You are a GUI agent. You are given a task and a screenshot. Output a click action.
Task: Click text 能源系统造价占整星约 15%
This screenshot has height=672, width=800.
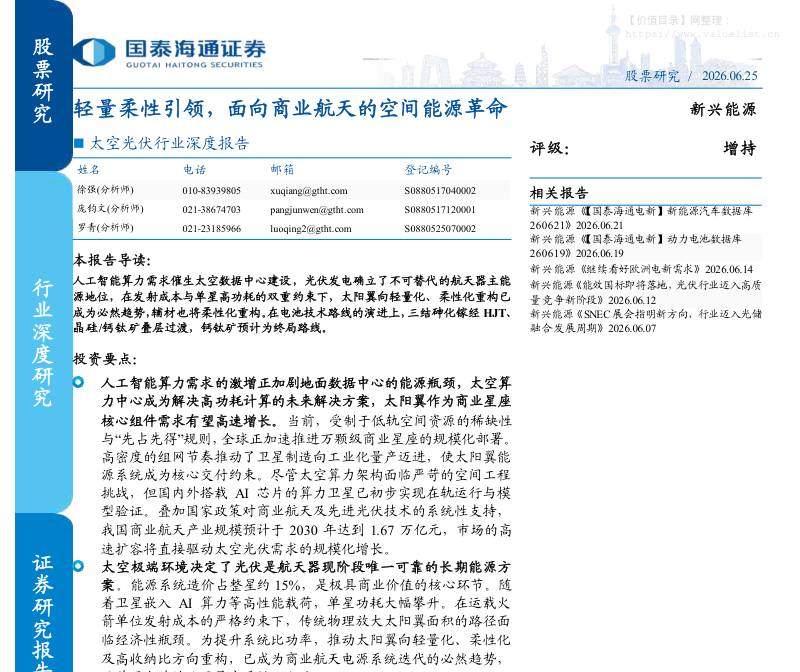(x=216, y=585)
